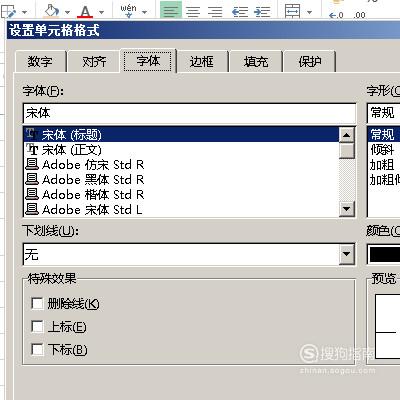Click the decrease decimal icon

point(359,15)
